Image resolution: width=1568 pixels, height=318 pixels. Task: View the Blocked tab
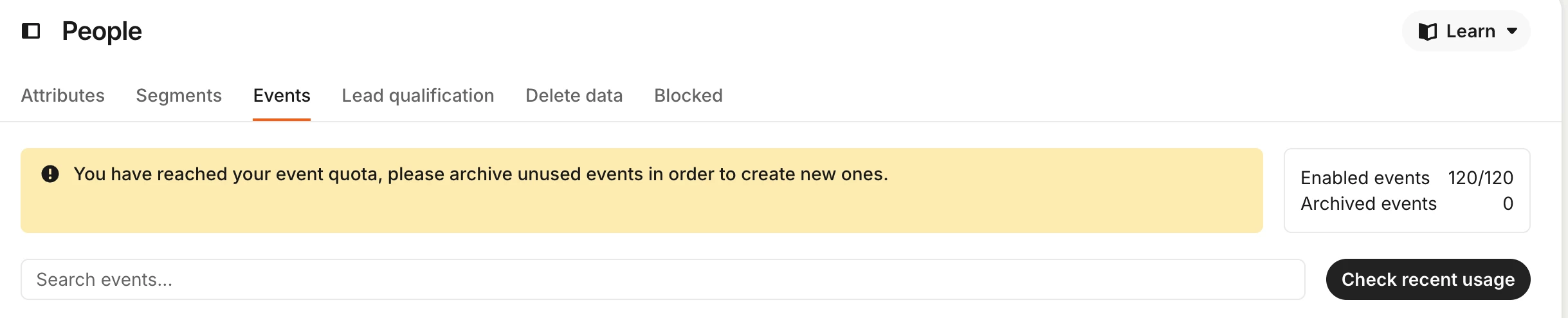coord(688,95)
